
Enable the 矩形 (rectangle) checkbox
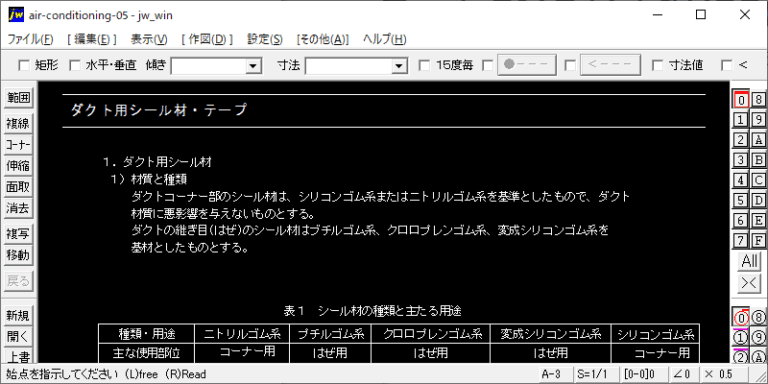[23, 65]
